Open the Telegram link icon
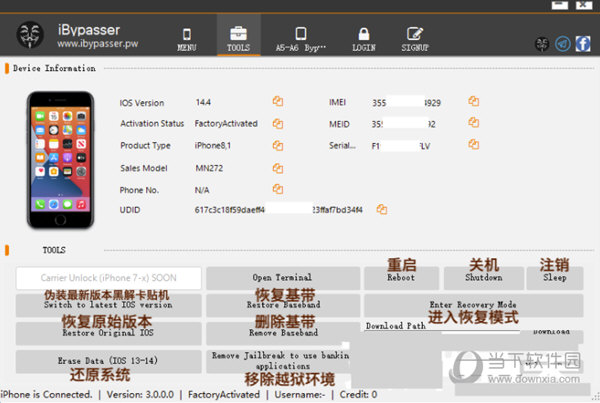The image size is (600, 403). tap(563, 44)
